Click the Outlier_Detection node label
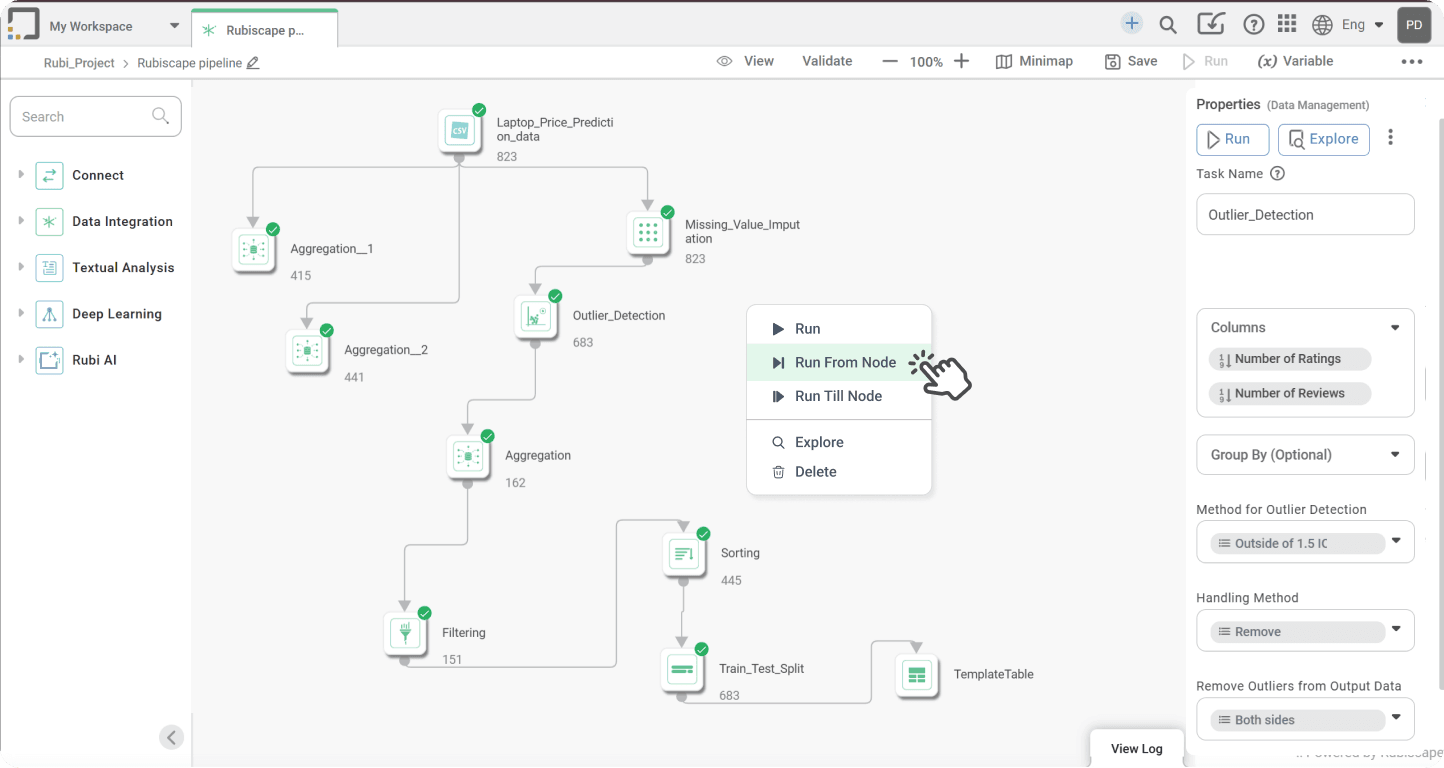 pyautogui.click(x=619, y=316)
